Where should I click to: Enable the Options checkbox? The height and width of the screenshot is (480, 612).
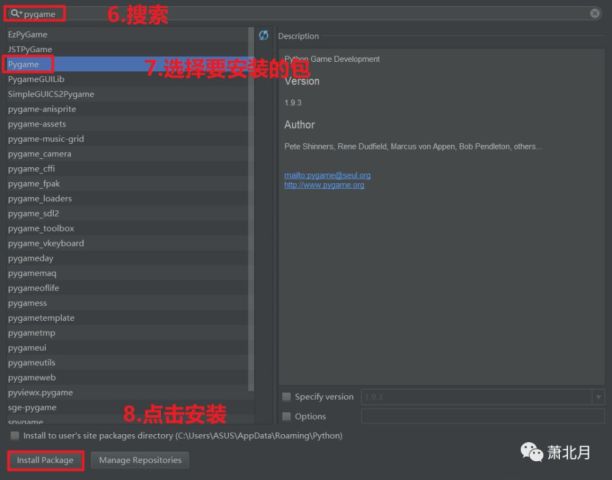point(286,416)
